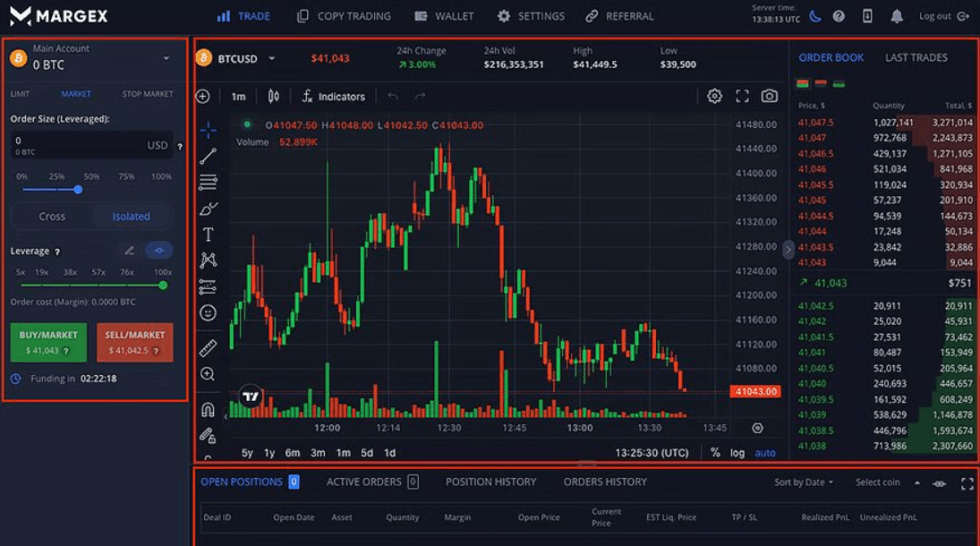Switch to dark mode moon icon
Viewport: 980px width, 546px height.
click(815, 16)
